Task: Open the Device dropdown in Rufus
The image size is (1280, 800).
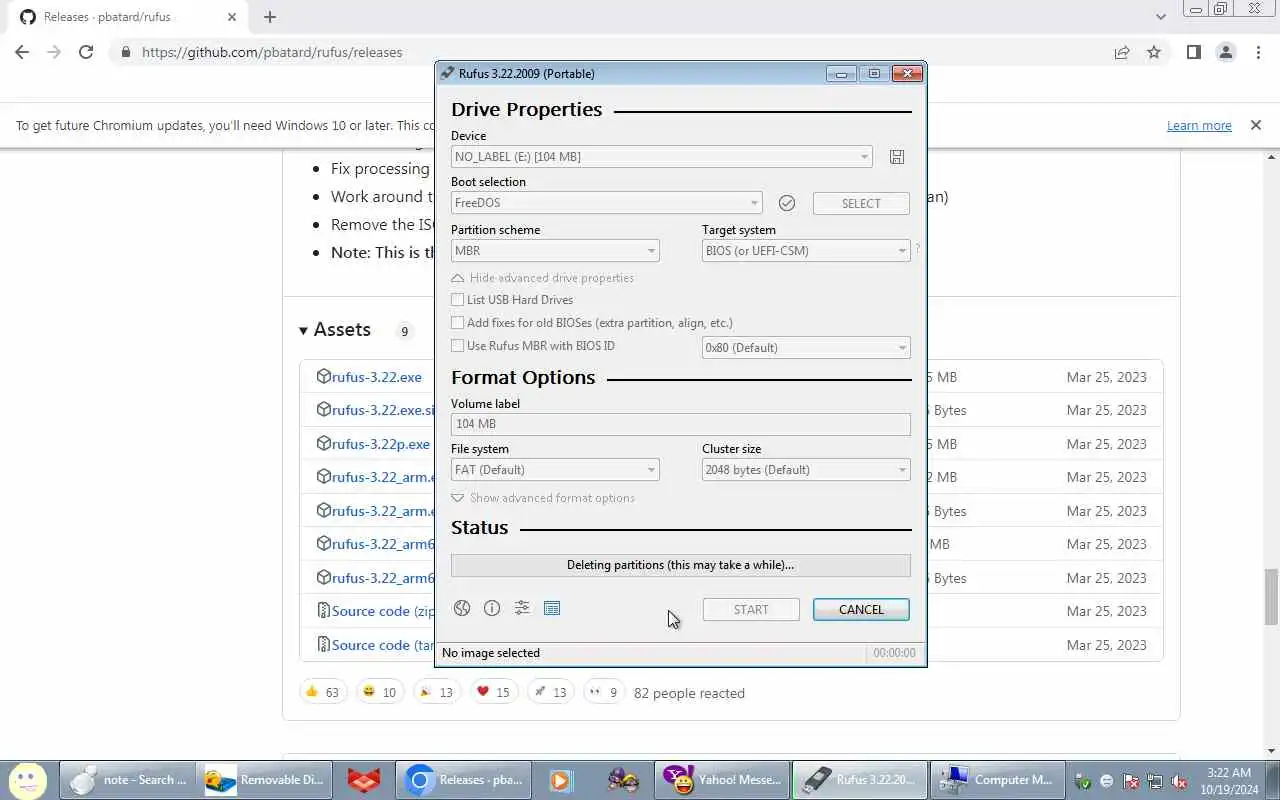Action: tap(661, 157)
